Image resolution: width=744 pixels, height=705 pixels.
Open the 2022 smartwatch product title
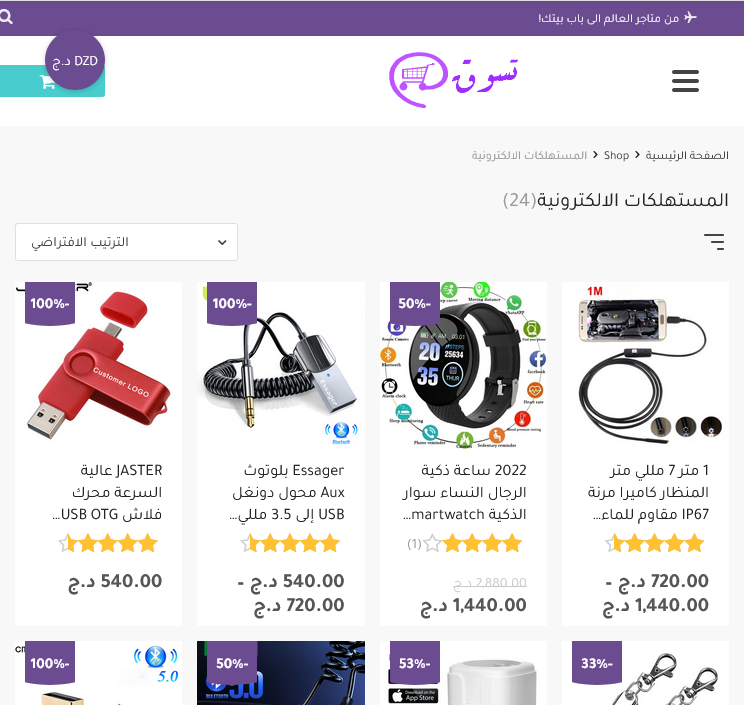[x=465, y=492]
